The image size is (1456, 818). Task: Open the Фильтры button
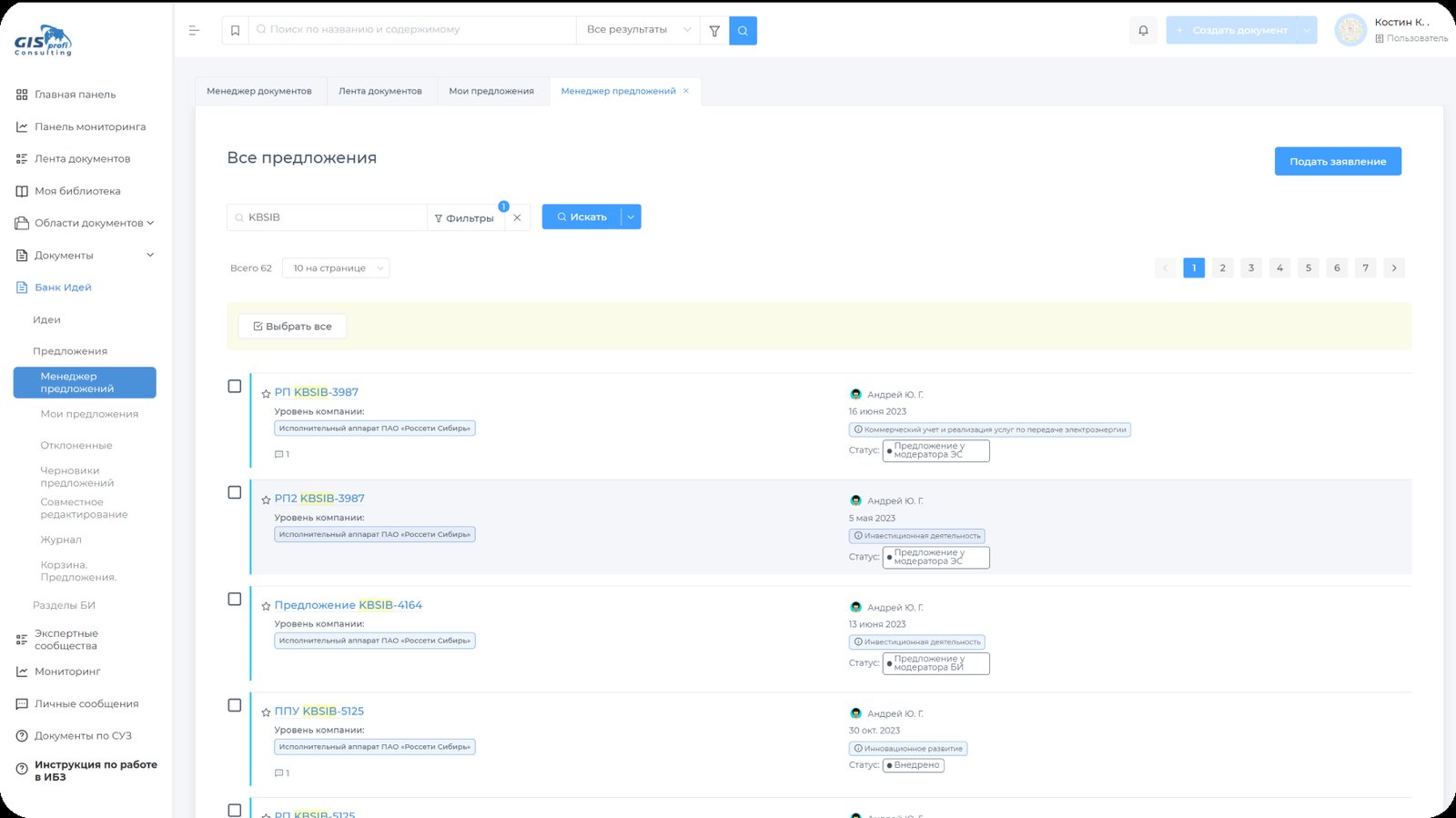[x=464, y=217]
